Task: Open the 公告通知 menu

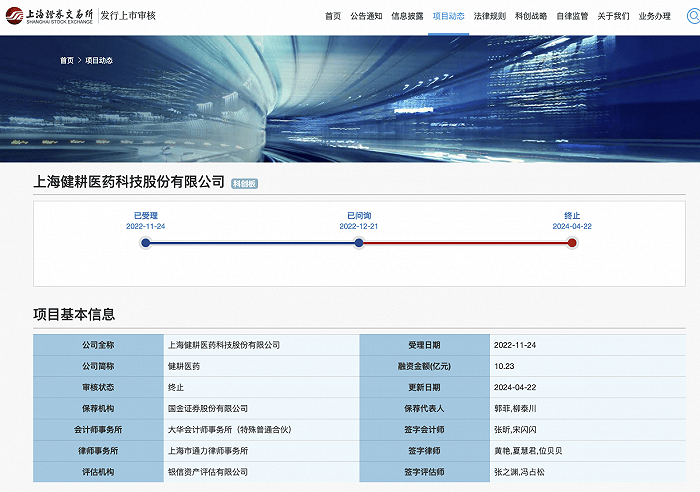Action: tap(366, 16)
